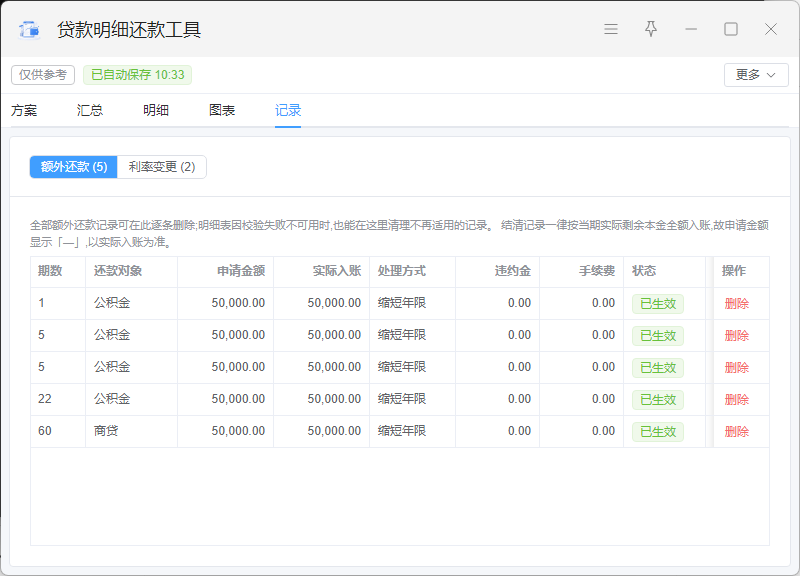800x576 pixels.
Task: Click the 已自动保存 10:33 status tag
Action: [137, 75]
